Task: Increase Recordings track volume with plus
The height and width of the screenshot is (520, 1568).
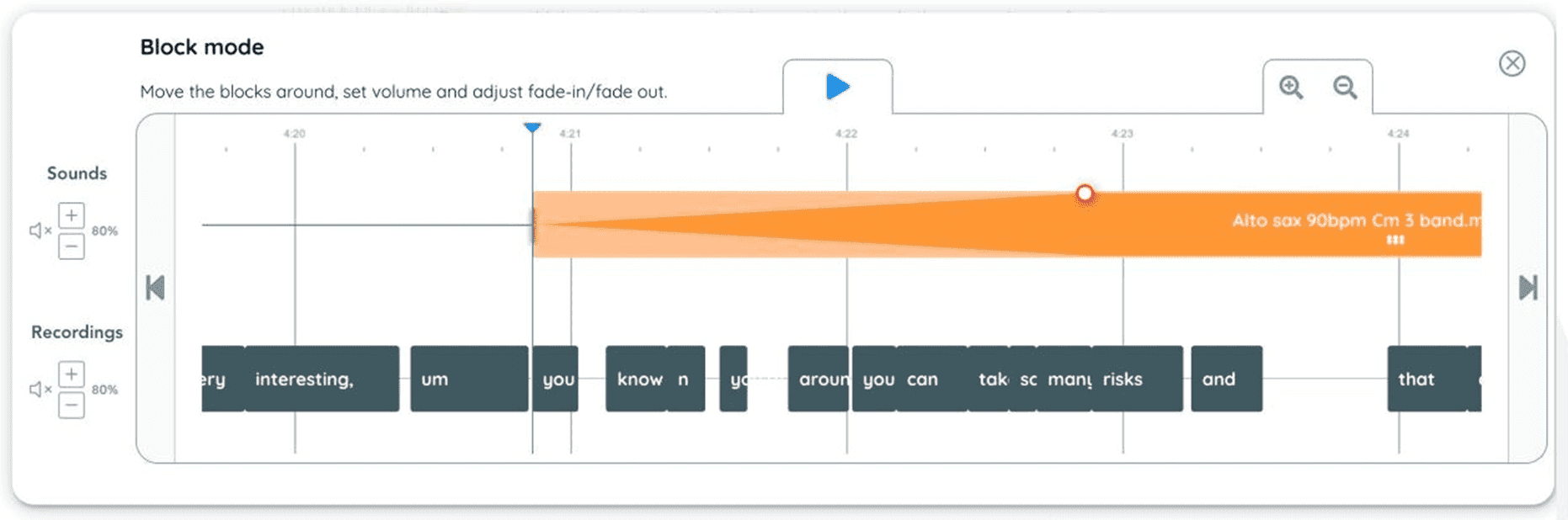Action: click(72, 374)
